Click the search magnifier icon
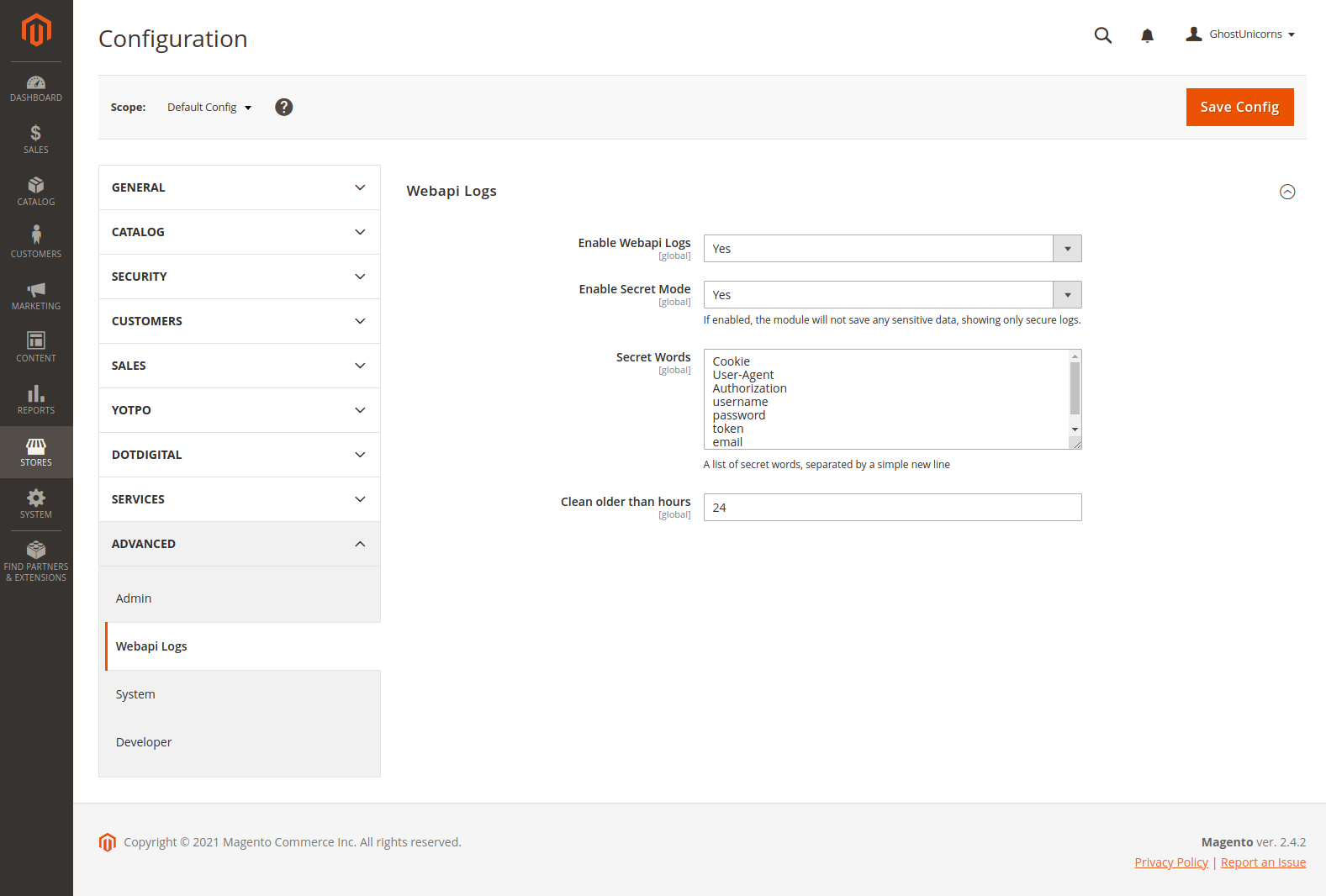1326x896 pixels. click(1102, 35)
